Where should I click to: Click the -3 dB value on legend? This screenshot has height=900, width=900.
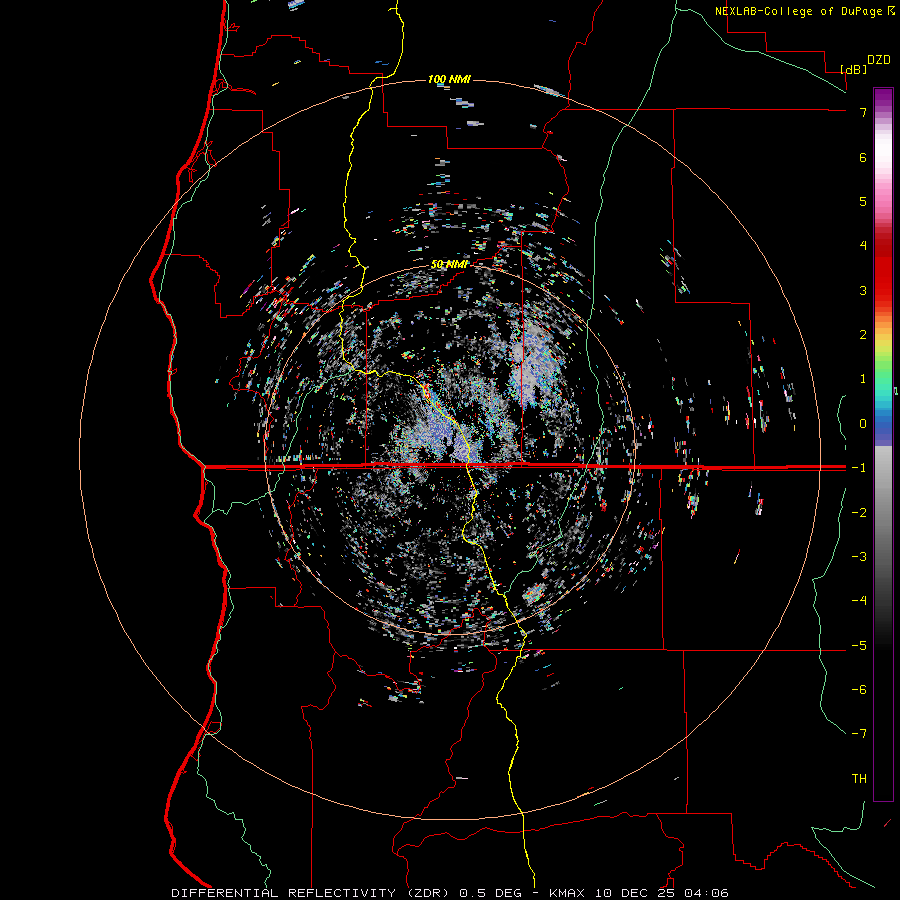tap(859, 556)
